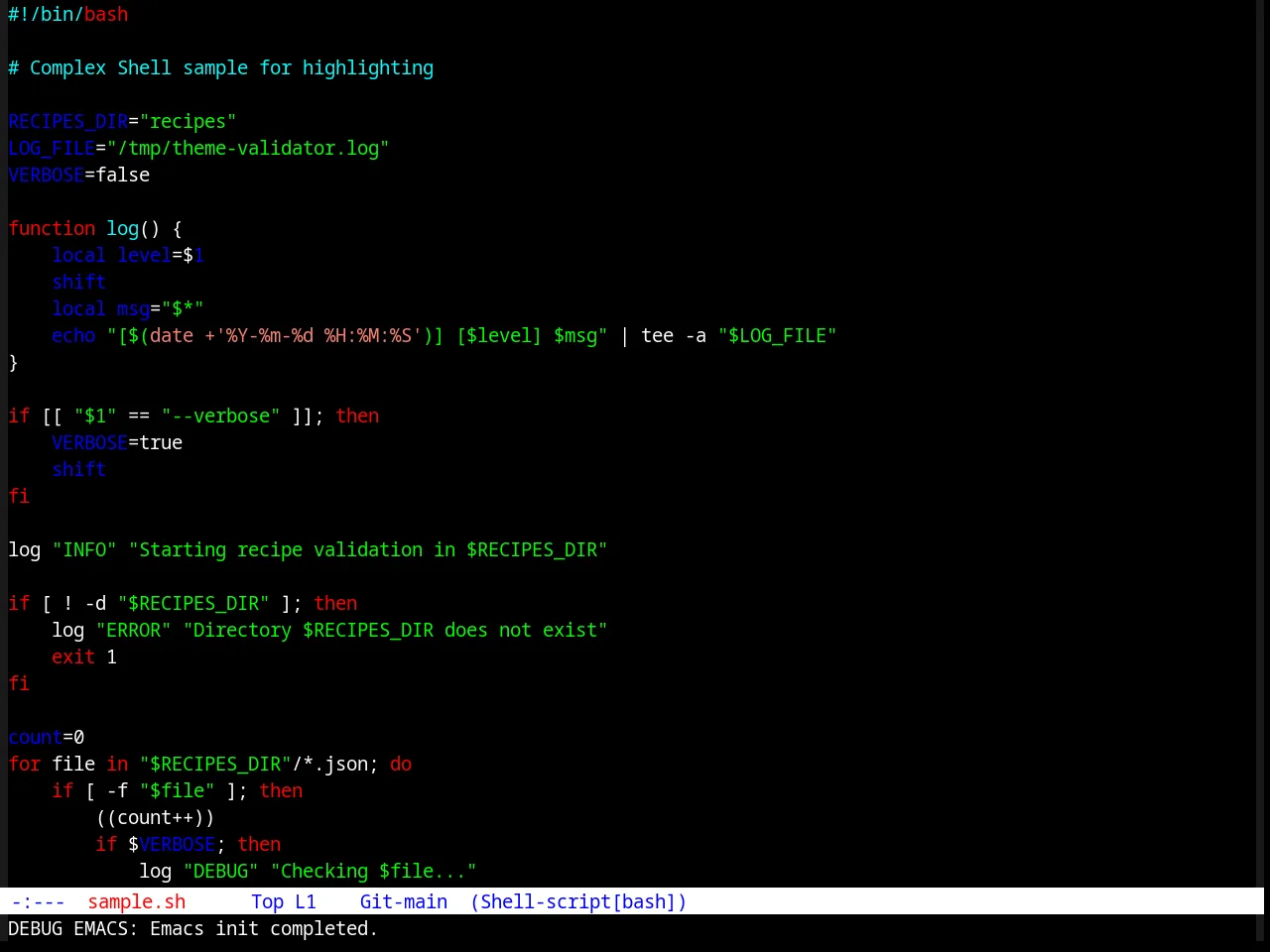Click 'if $VERBOSE; then' line

coord(189,844)
